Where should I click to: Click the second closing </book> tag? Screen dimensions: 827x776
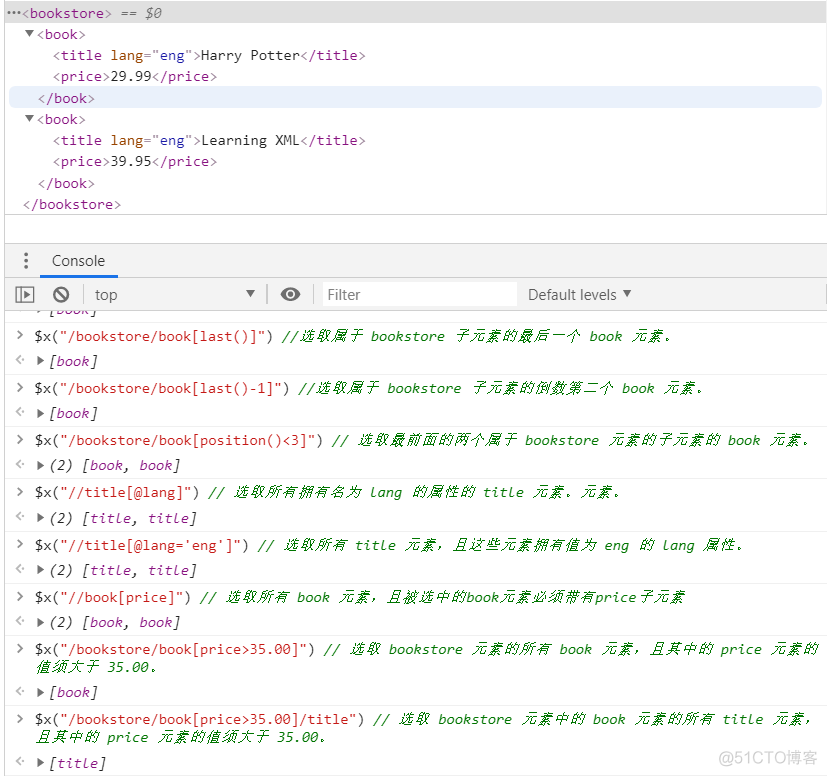66,183
